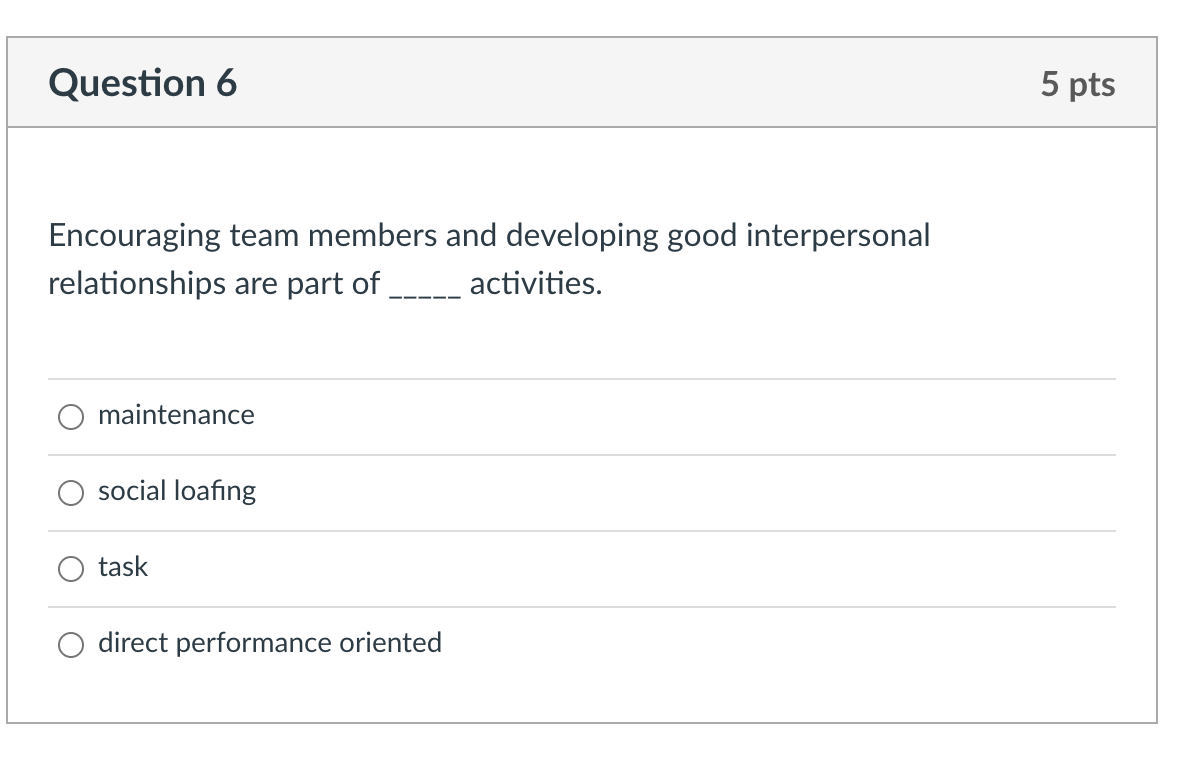
Task: Click the 5 pts label
Action: coord(1079,85)
